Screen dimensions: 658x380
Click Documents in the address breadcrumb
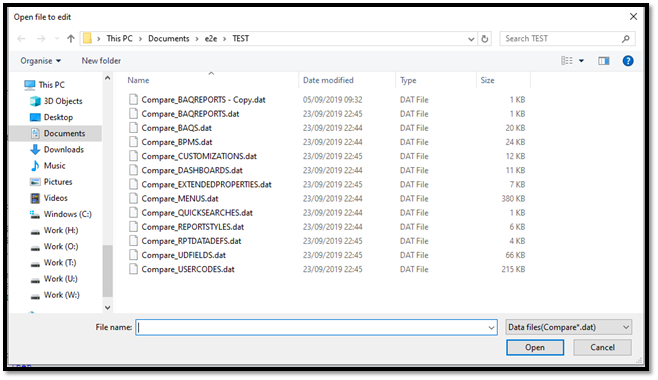coord(169,39)
